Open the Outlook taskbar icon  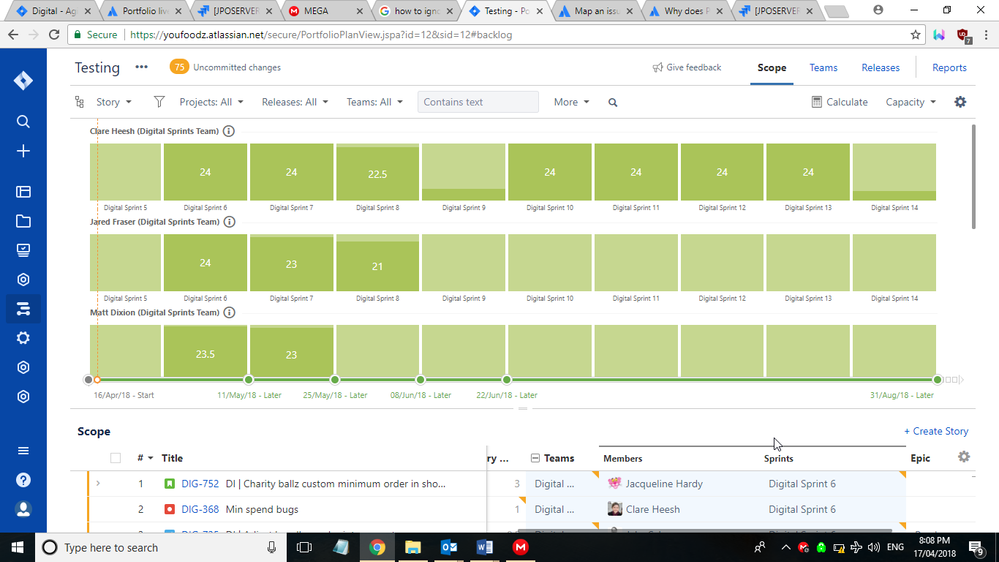click(x=449, y=547)
